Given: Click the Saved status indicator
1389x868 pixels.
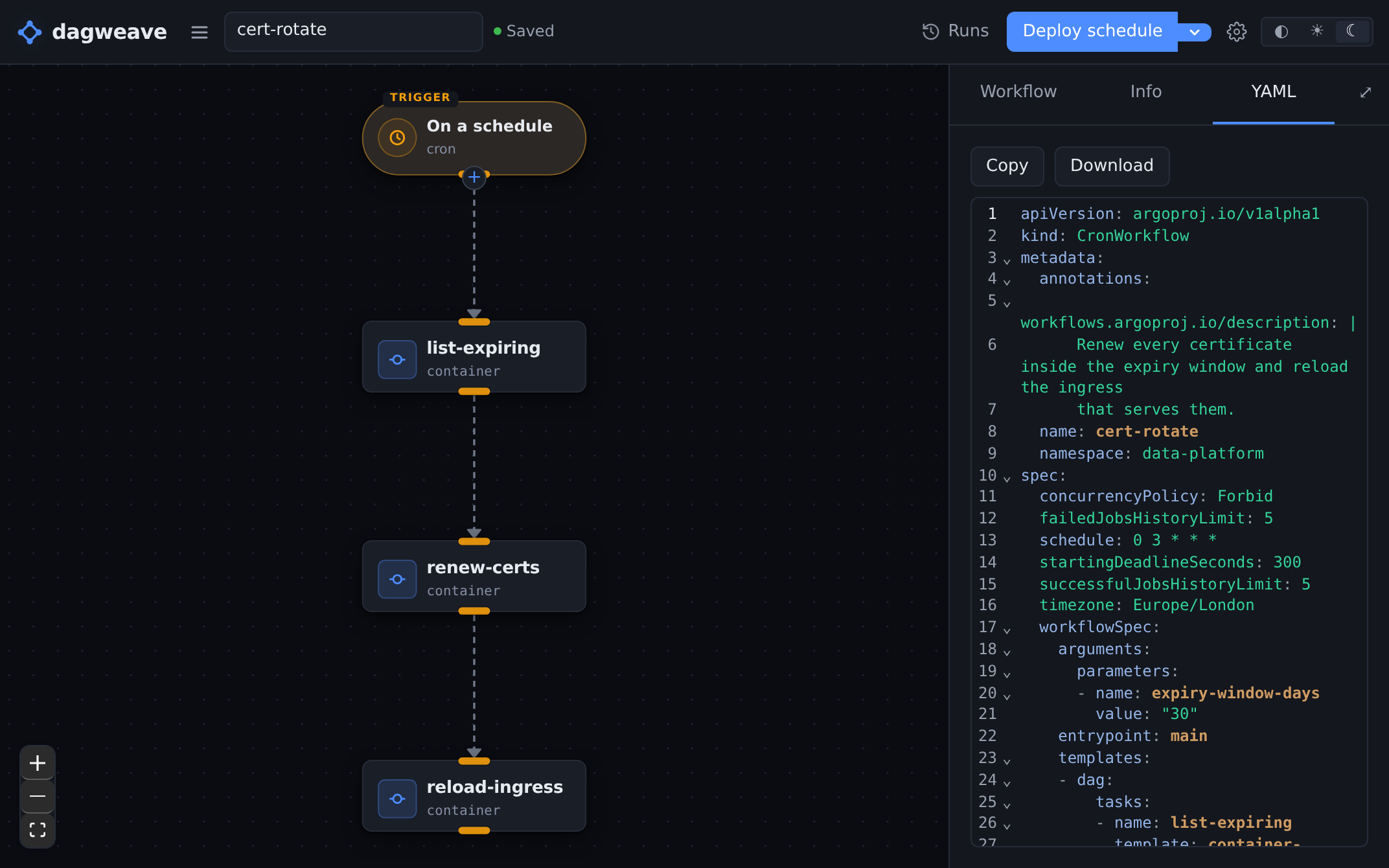Looking at the screenshot, I should pyautogui.click(x=523, y=31).
